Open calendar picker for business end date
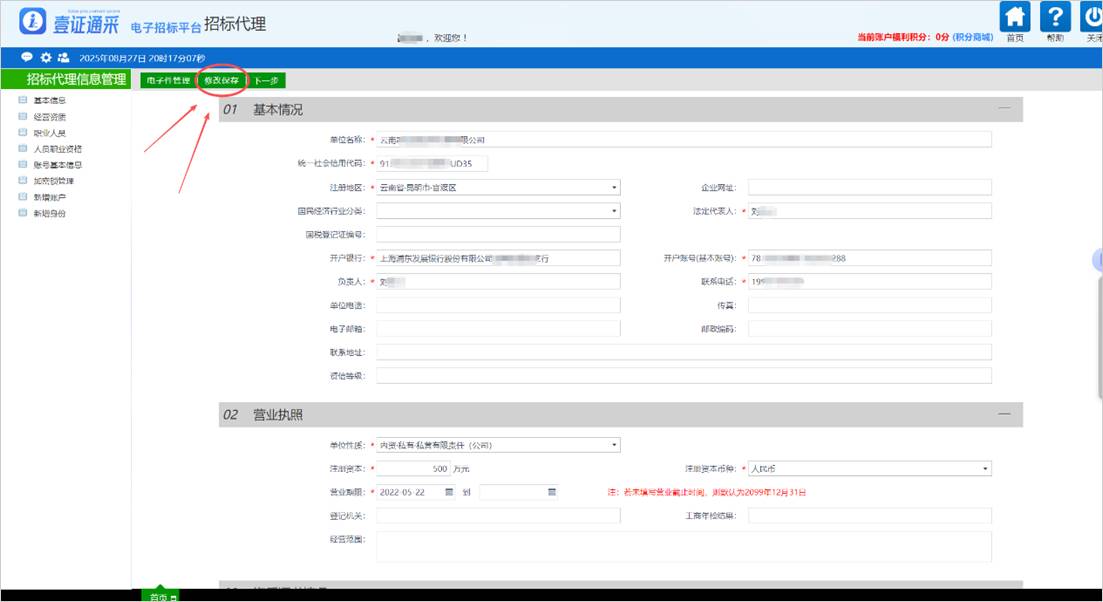Viewport: 1103px width, 602px height. (x=551, y=492)
